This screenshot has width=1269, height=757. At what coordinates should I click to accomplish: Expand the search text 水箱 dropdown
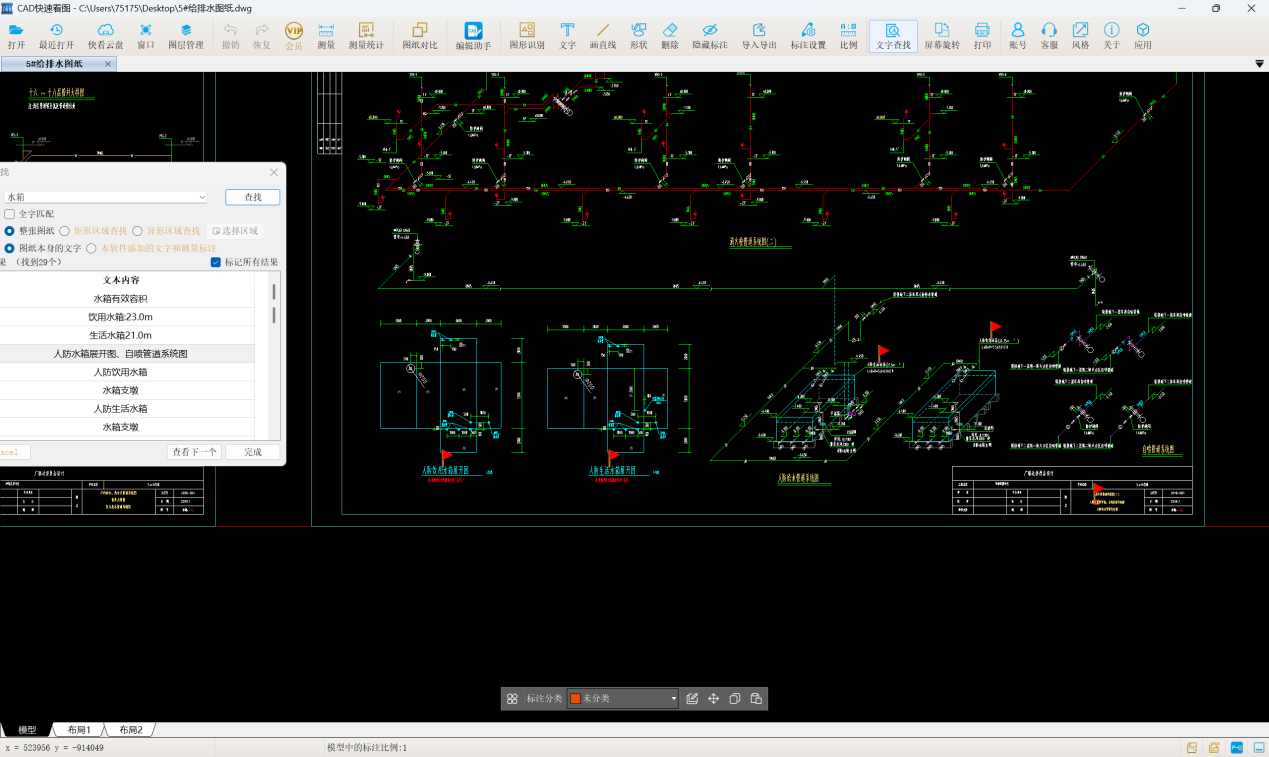pos(202,198)
